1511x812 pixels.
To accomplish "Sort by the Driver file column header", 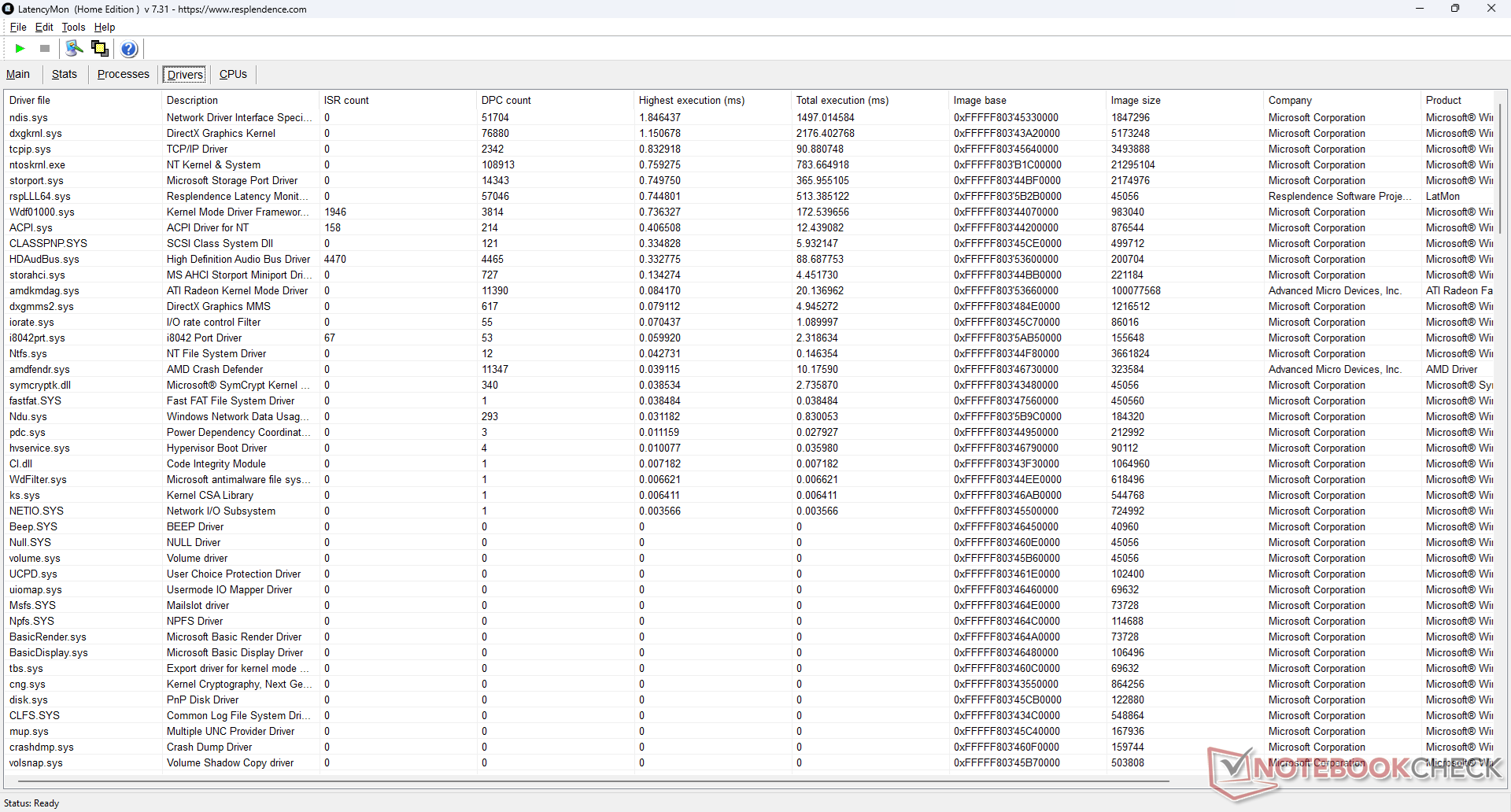I will tap(30, 100).
